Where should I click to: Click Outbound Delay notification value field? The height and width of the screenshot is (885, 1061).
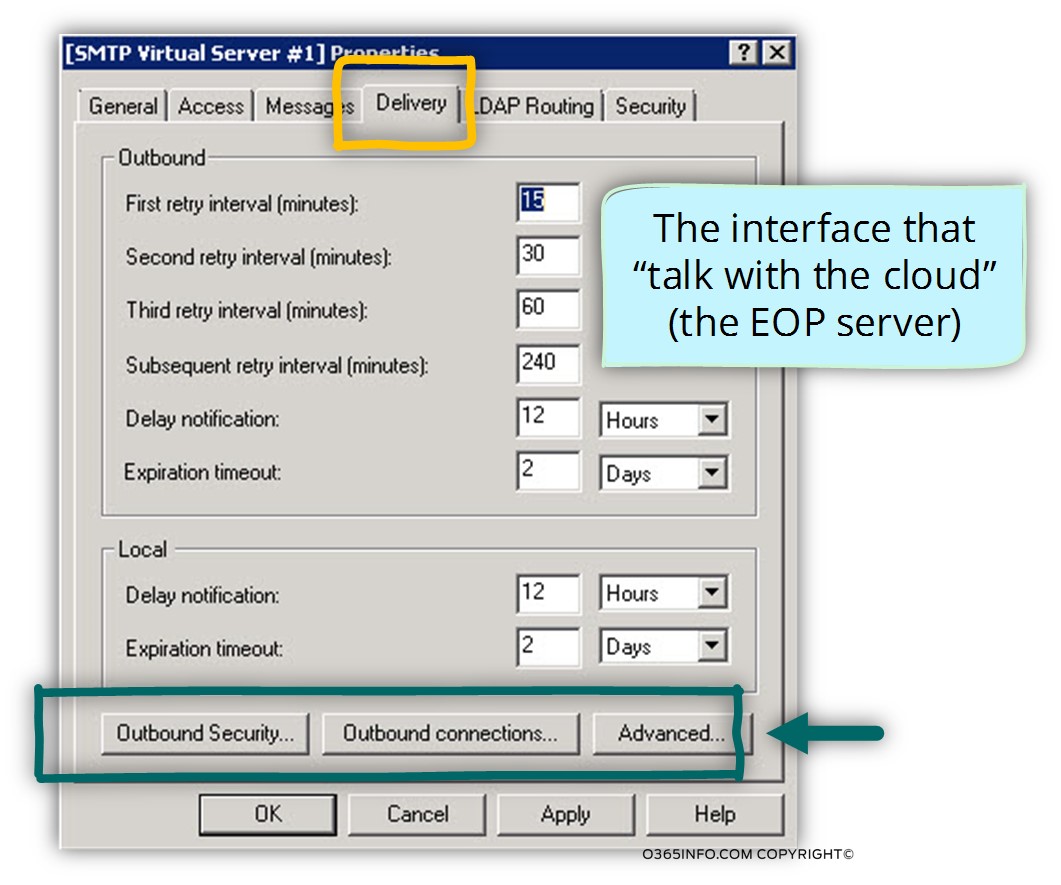pos(548,417)
